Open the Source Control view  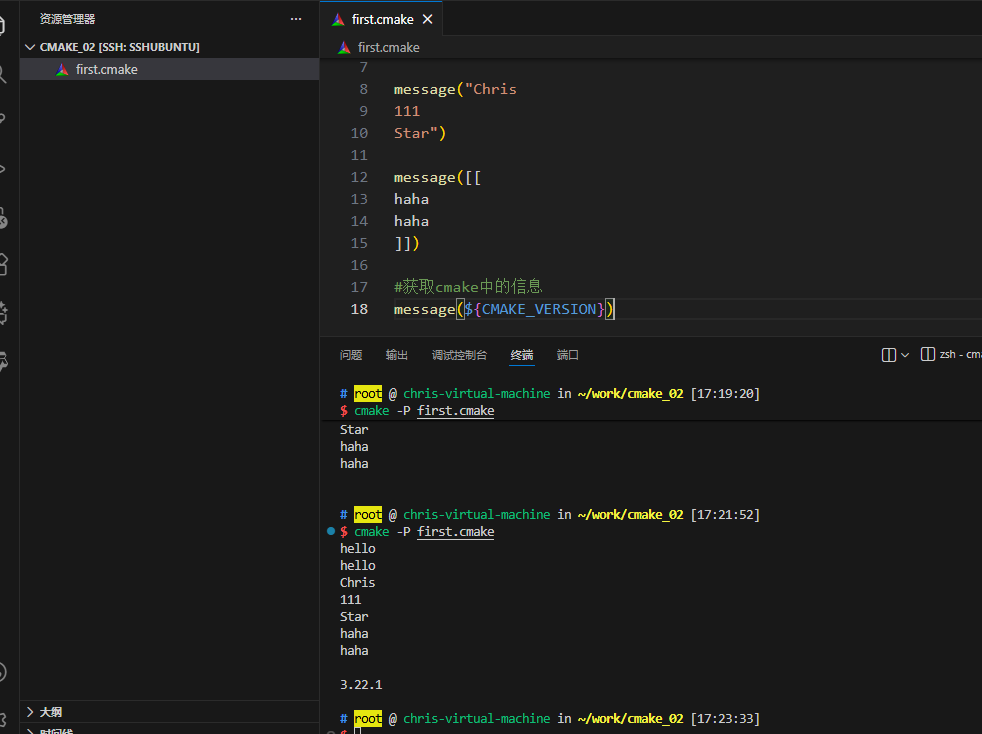4,120
